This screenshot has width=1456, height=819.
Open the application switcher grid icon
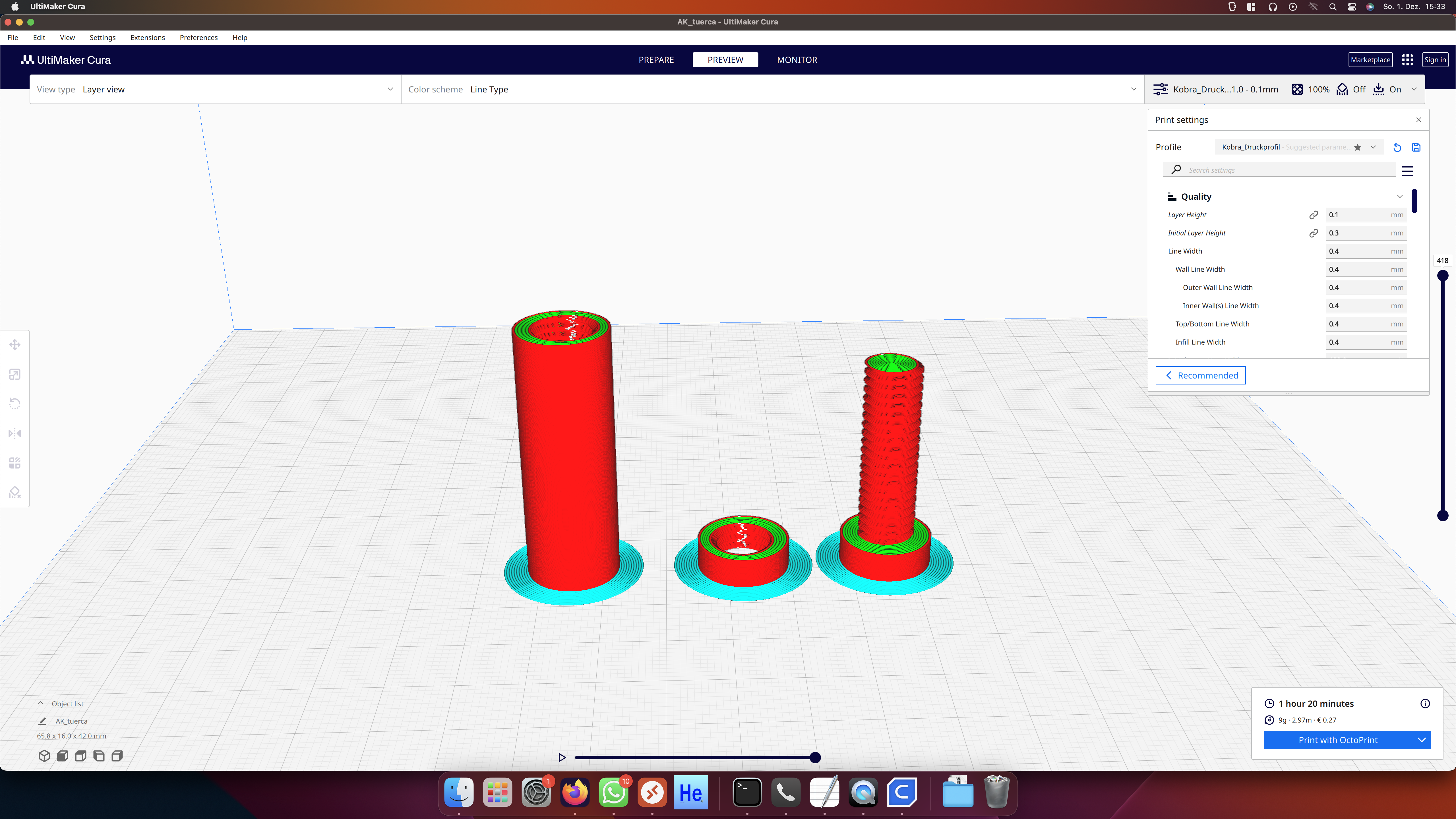pyautogui.click(x=1407, y=60)
